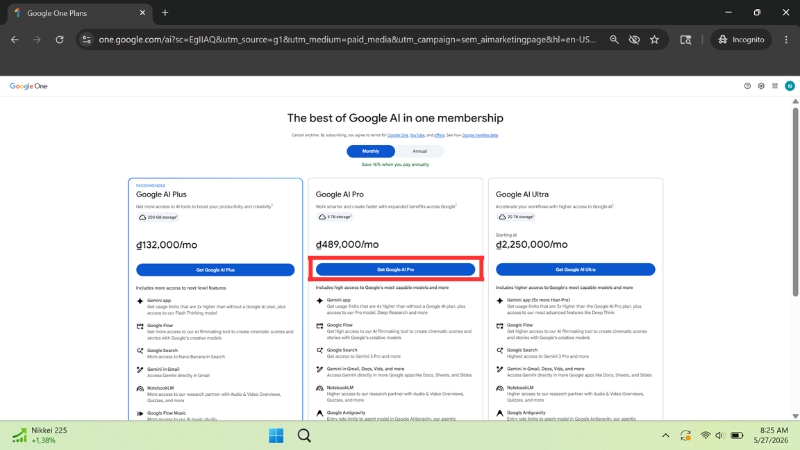
Task: Open the zoom magnifier in address bar
Action: pos(614,39)
